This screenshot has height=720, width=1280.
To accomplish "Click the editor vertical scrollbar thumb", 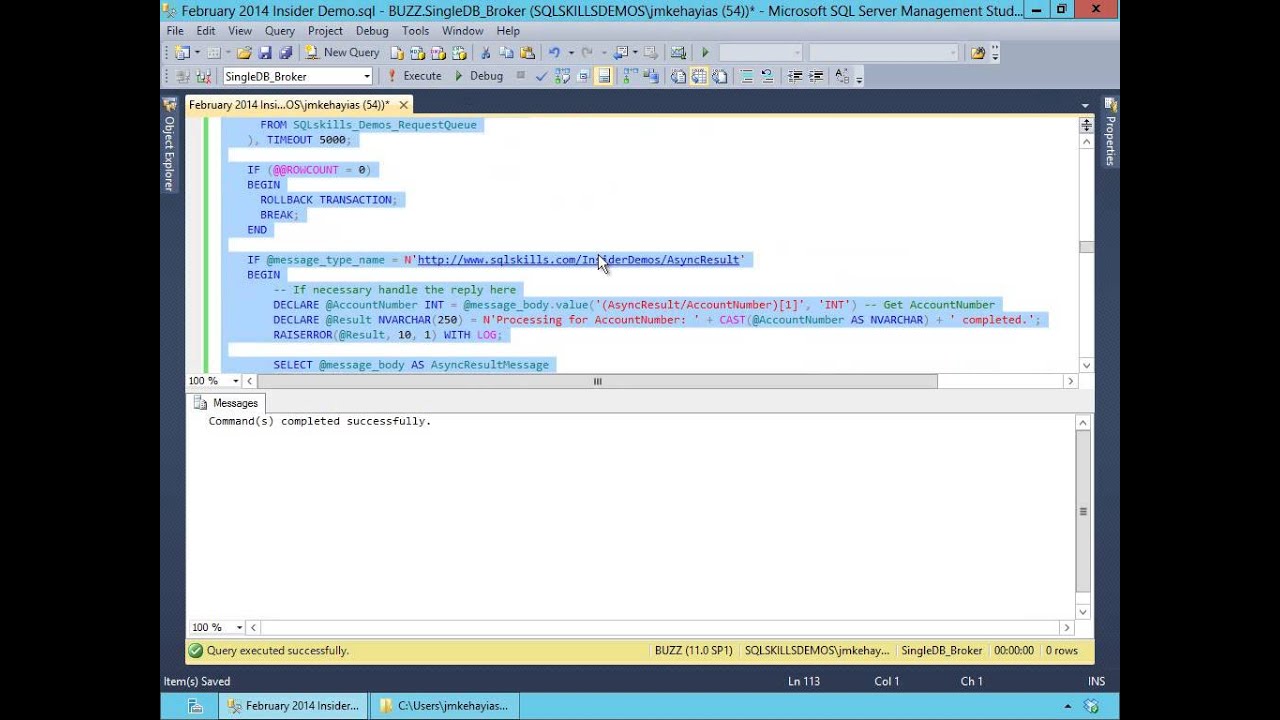I will click(1086, 247).
